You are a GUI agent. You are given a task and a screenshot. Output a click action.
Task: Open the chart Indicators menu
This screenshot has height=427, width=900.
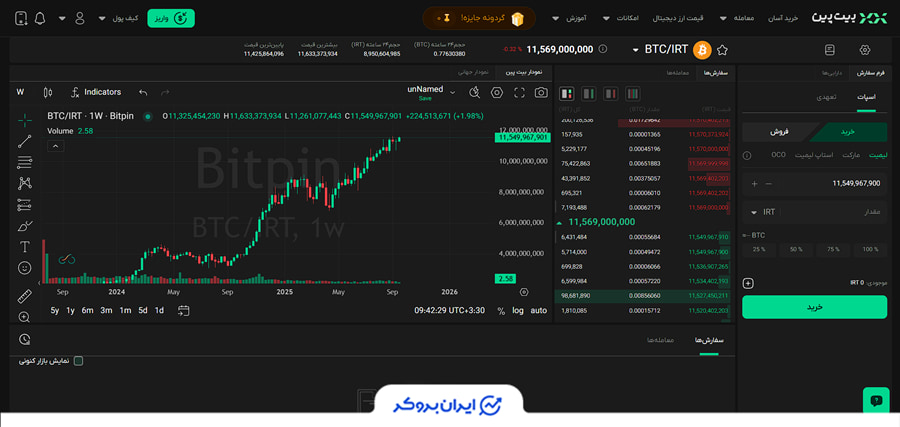pos(95,92)
